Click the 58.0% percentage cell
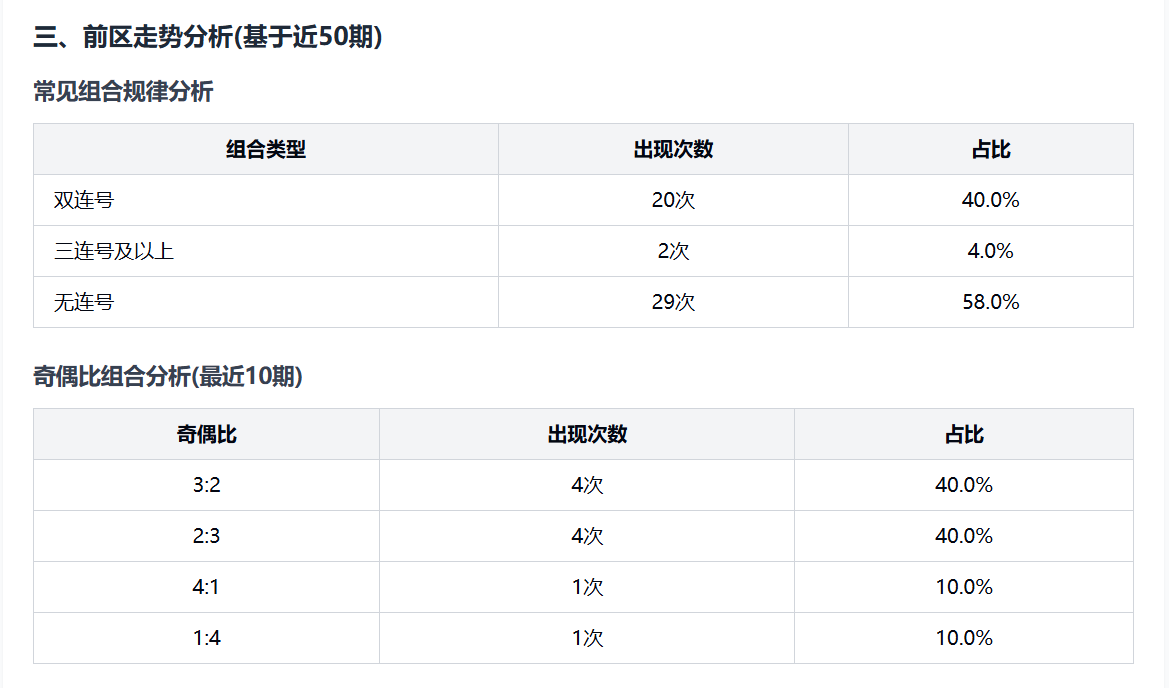The height and width of the screenshot is (688, 1169). point(990,303)
